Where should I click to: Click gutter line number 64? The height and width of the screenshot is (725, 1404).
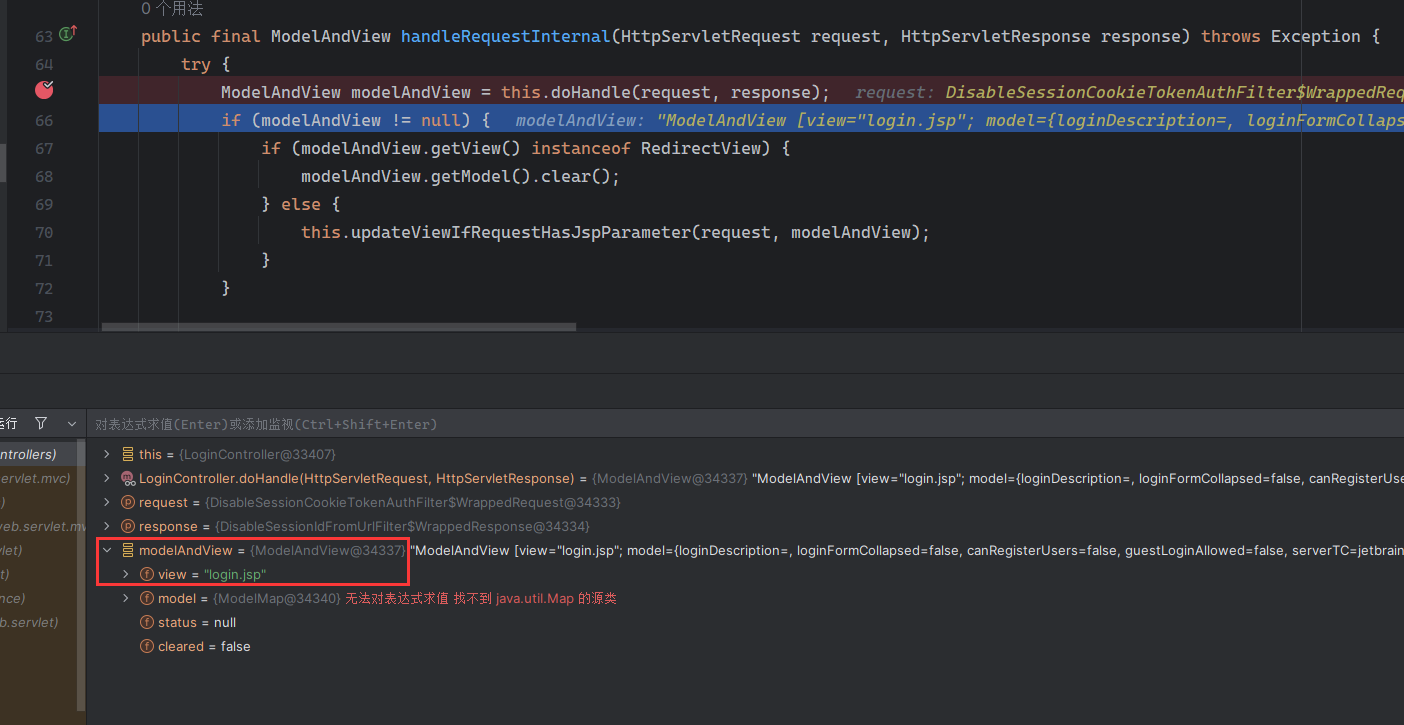(x=43, y=64)
